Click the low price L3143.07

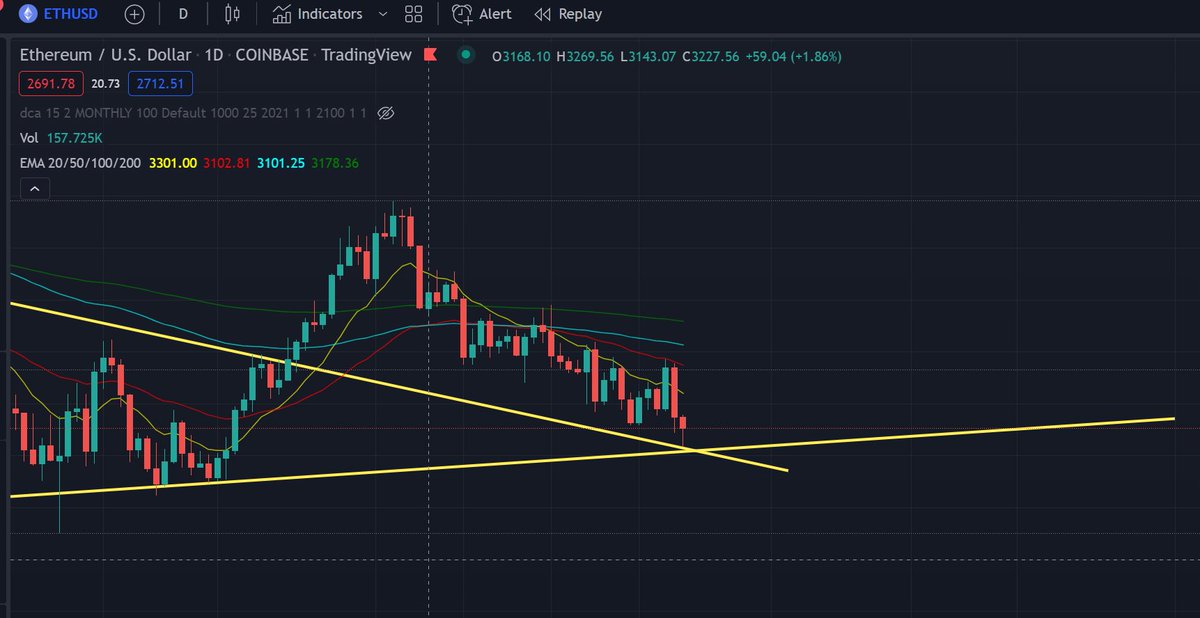649,57
